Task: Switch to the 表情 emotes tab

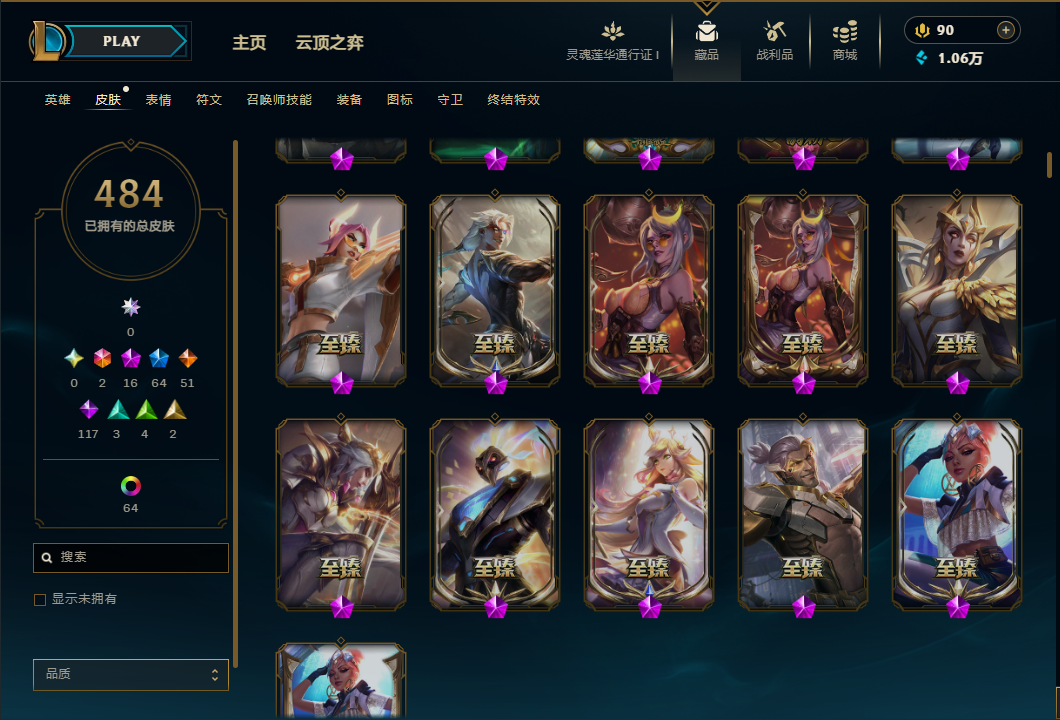Action: [x=158, y=100]
